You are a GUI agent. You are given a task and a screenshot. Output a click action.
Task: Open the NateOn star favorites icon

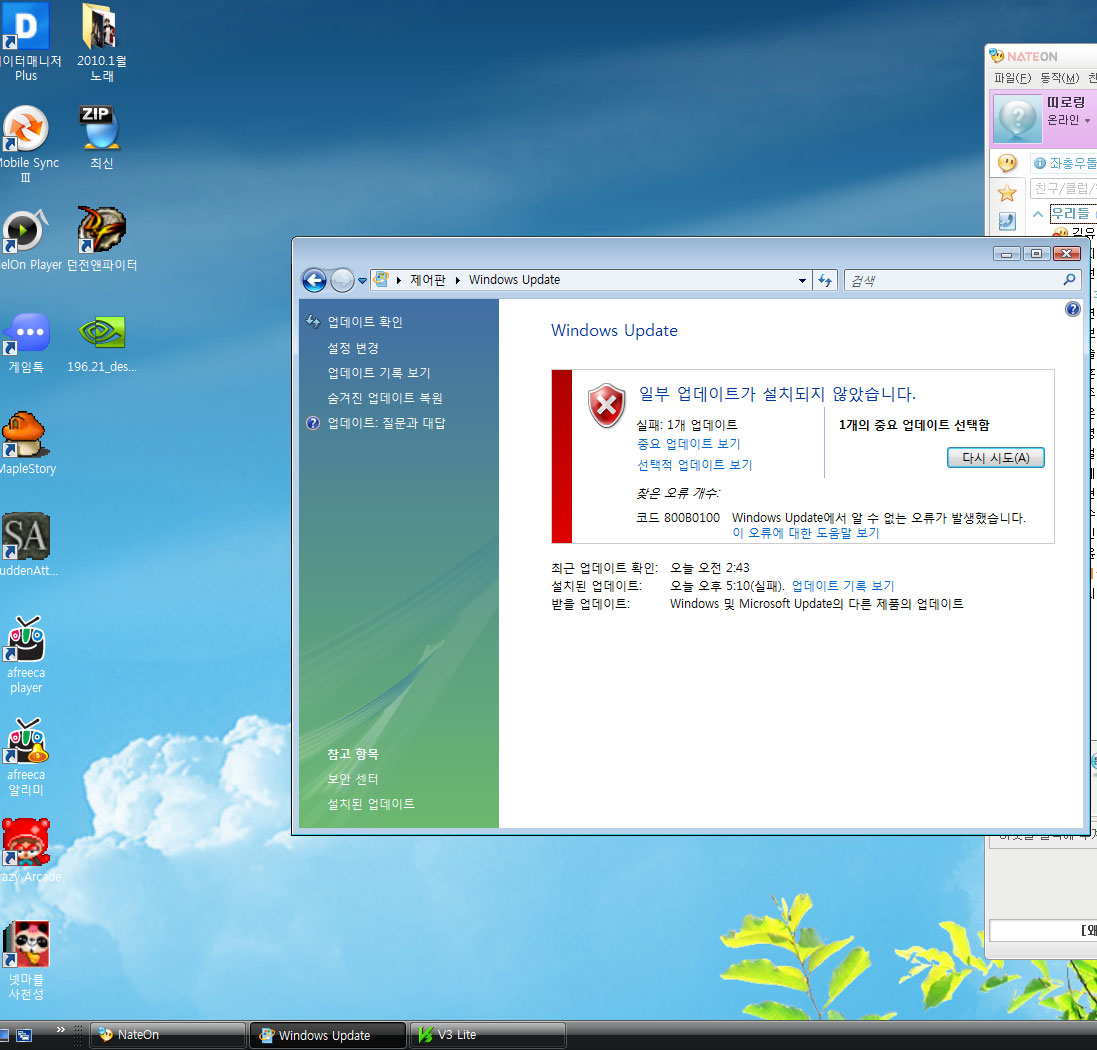(x=1007, y=192)
